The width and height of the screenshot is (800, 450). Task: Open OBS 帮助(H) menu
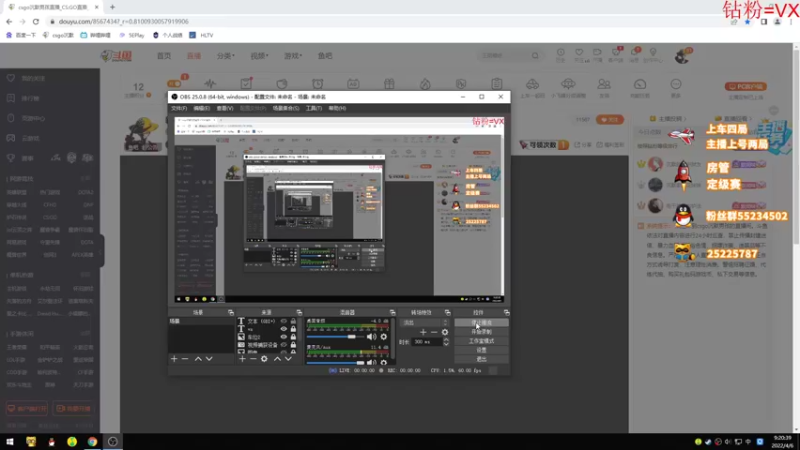coord(337,108)
